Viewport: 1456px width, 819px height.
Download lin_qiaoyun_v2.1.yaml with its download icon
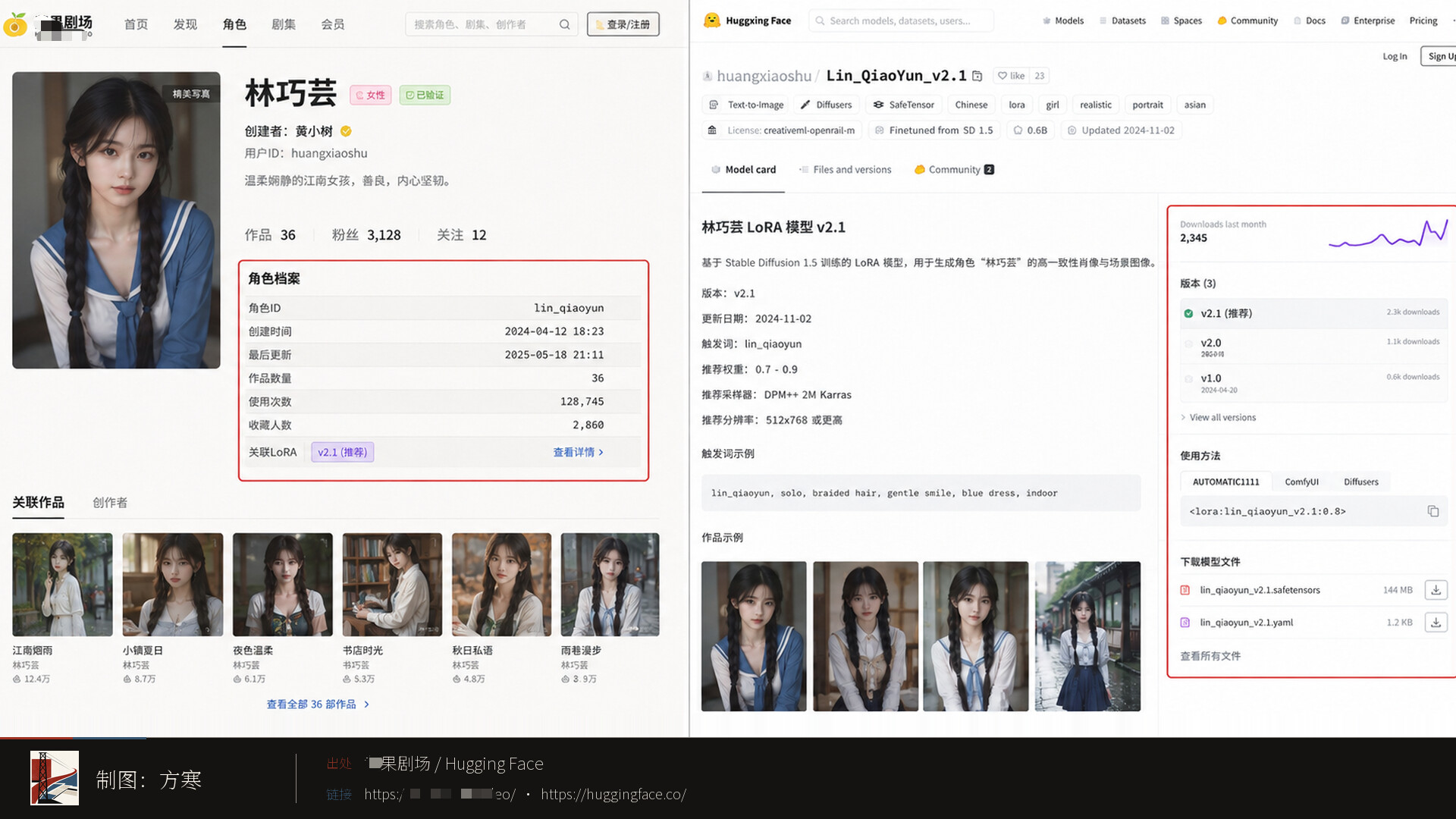pos(1436,623)
